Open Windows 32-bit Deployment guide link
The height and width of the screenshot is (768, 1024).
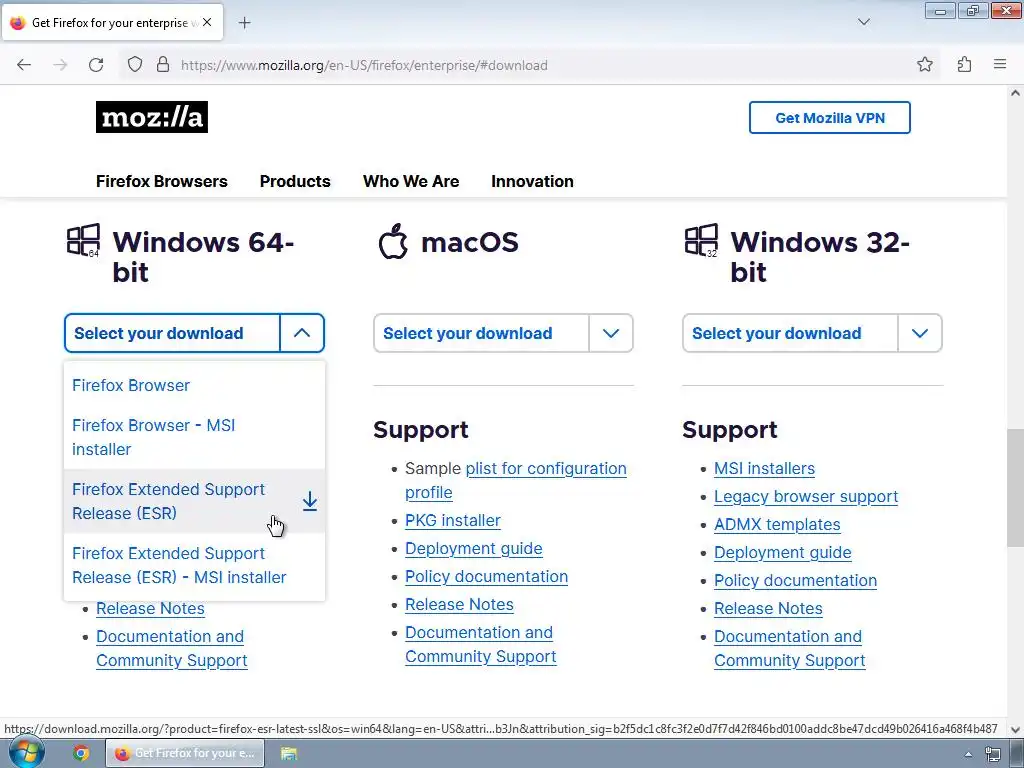click(782, 552)
